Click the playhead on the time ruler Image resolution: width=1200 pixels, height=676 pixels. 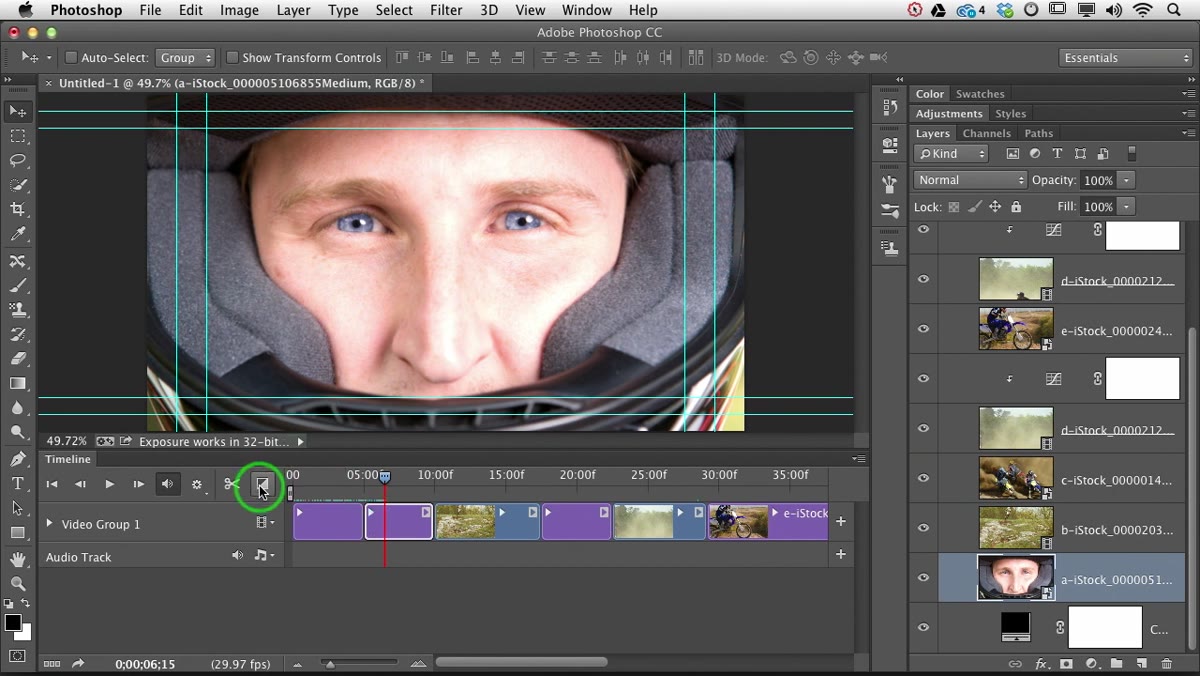coord(385,477)
